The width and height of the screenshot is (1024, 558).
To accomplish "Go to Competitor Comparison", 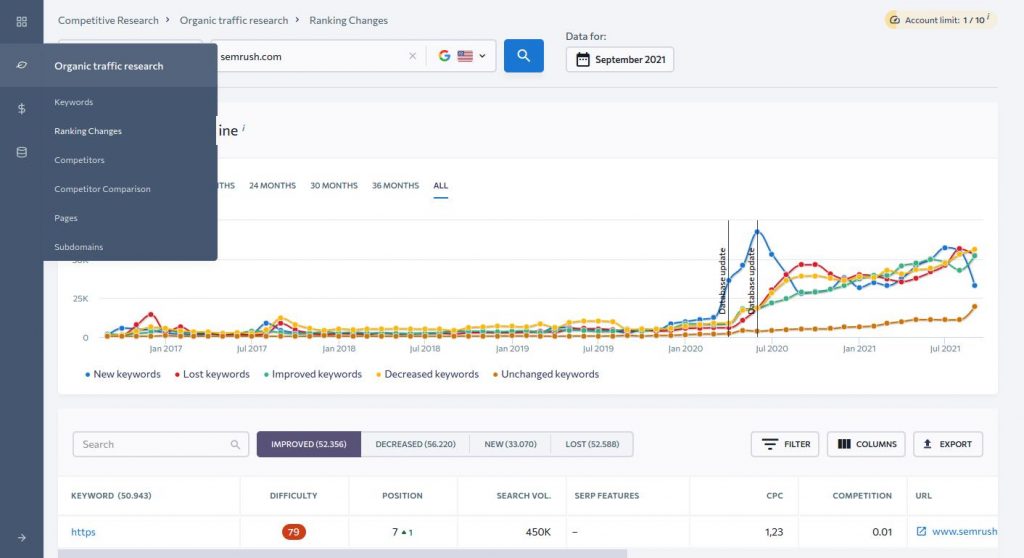I will coord(103,189).
